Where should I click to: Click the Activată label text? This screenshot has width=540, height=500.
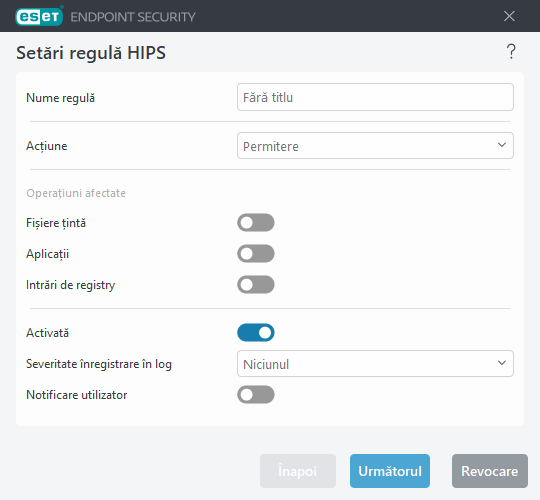(x=48, y=333)
